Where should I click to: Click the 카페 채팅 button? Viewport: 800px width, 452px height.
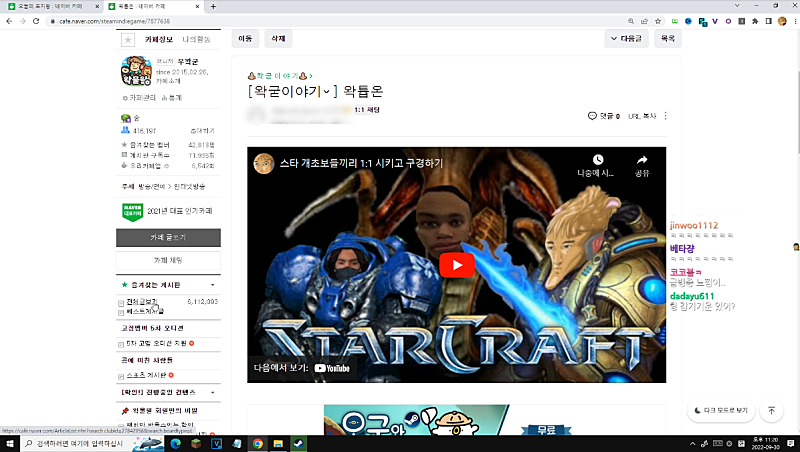168,260
